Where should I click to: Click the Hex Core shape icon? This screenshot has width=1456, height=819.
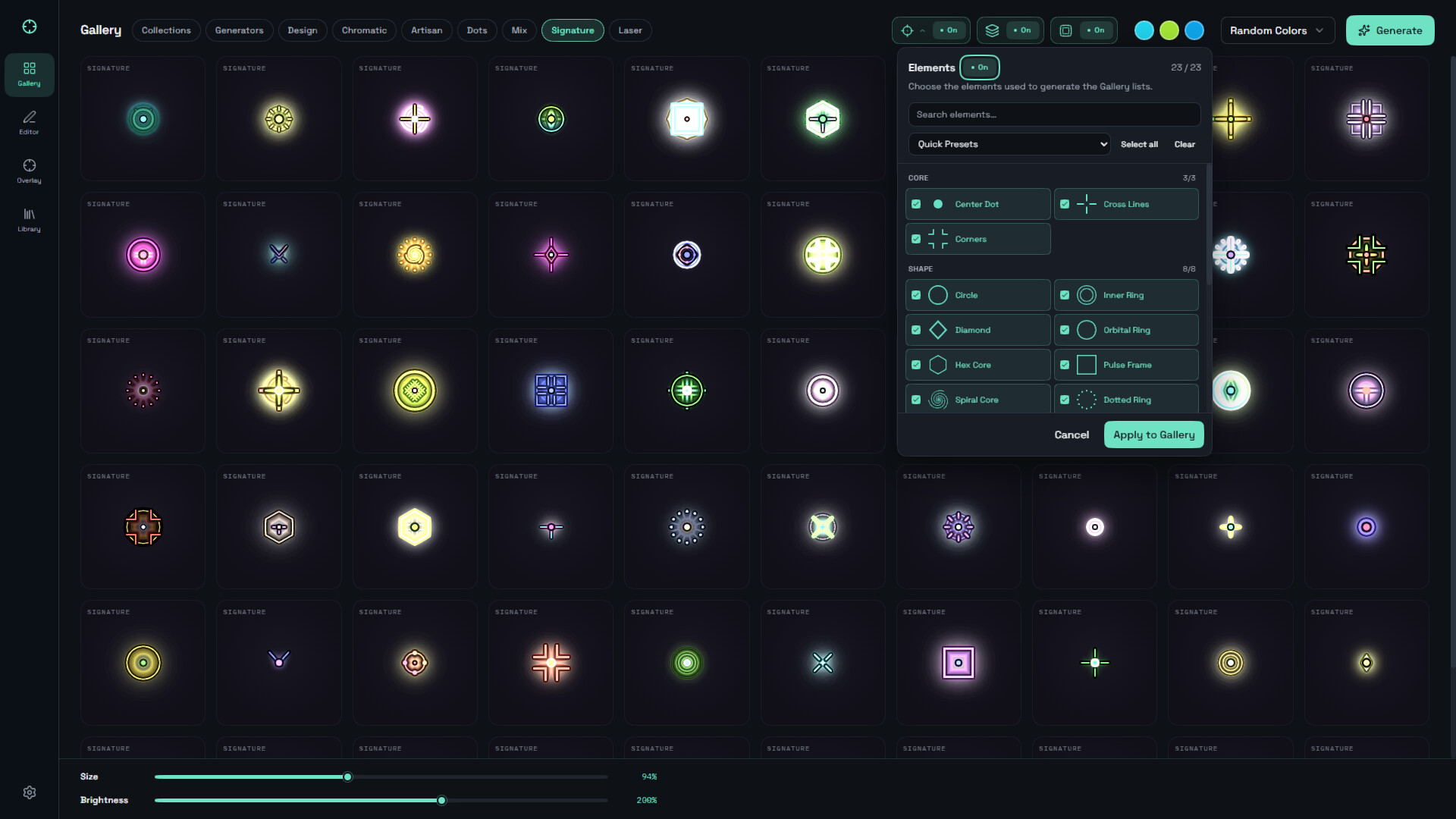pos(938,365)
